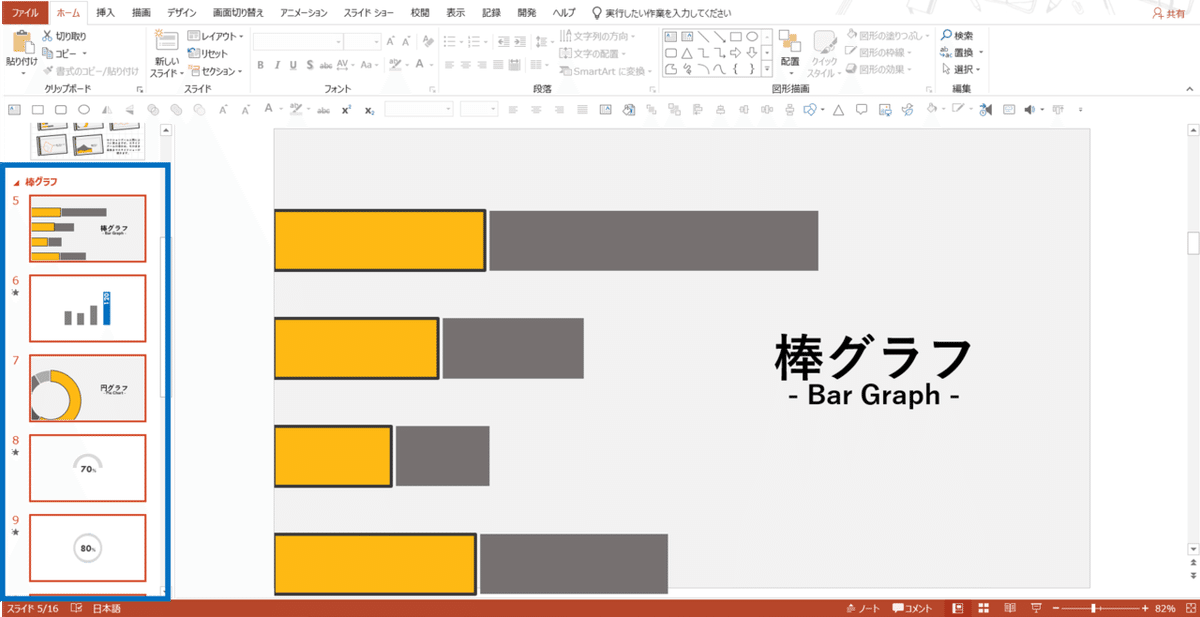Toggle Notes pane (ノート)
This screenshot has width=1200, height=617.
(863, 608)
